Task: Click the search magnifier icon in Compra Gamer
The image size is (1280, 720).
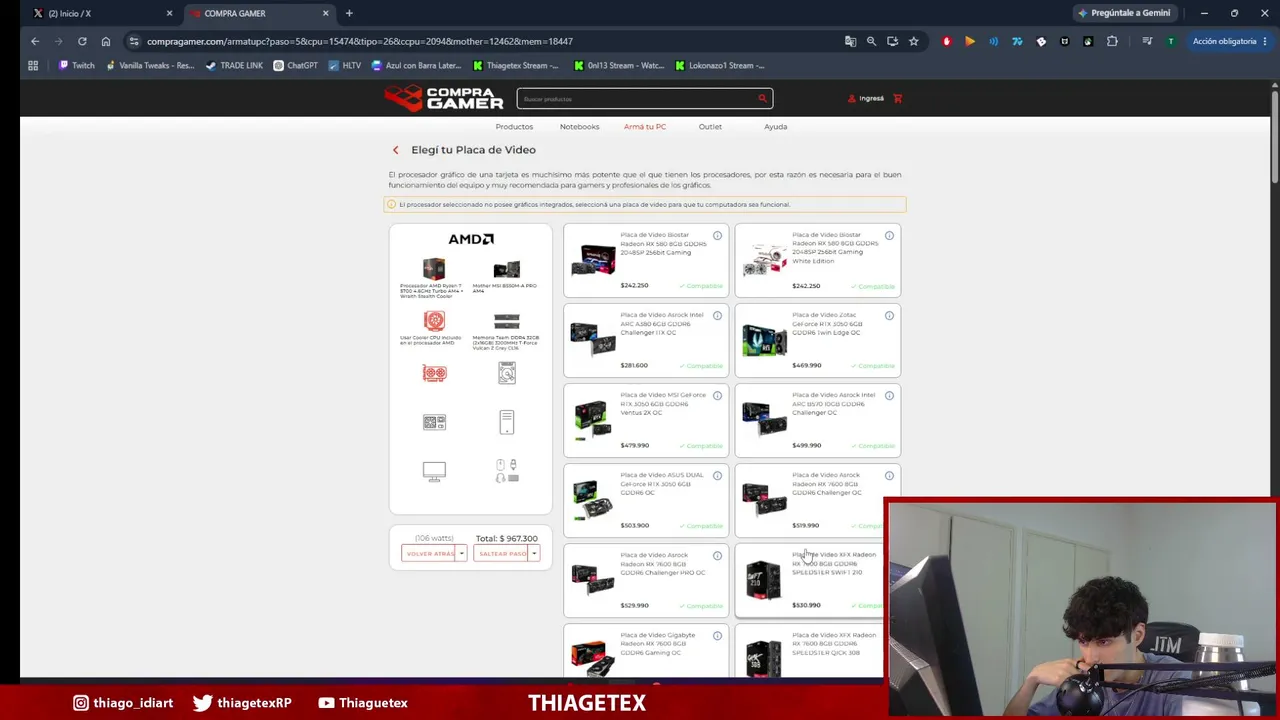Action: point(762,98)
